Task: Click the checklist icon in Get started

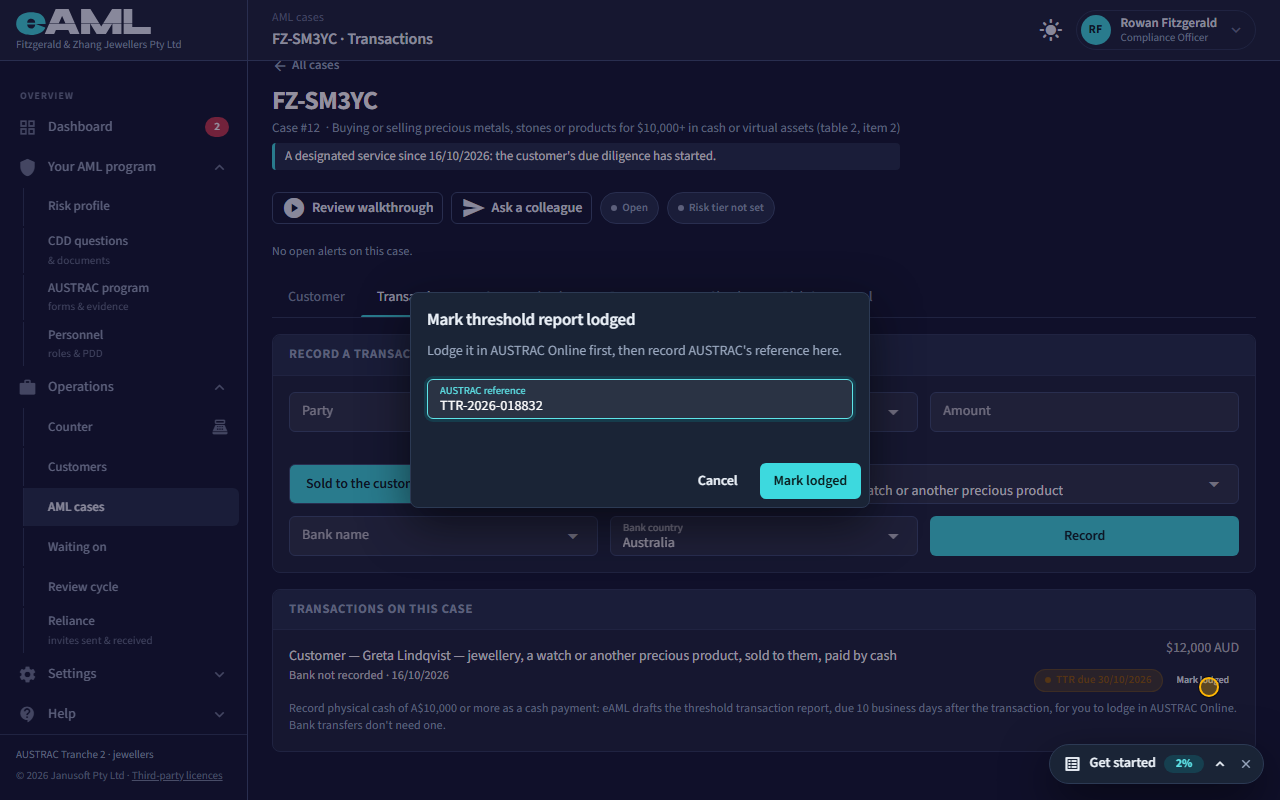Action: pos(1072,763)
